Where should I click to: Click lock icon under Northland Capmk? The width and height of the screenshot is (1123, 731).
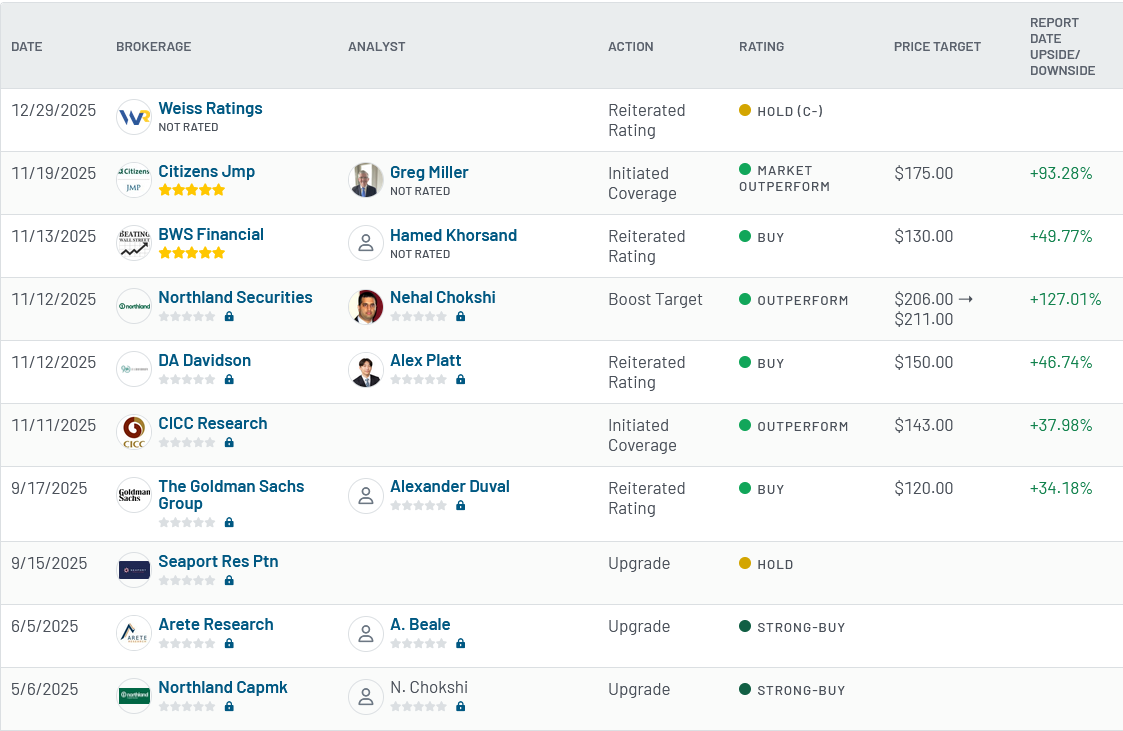[229, 706]
